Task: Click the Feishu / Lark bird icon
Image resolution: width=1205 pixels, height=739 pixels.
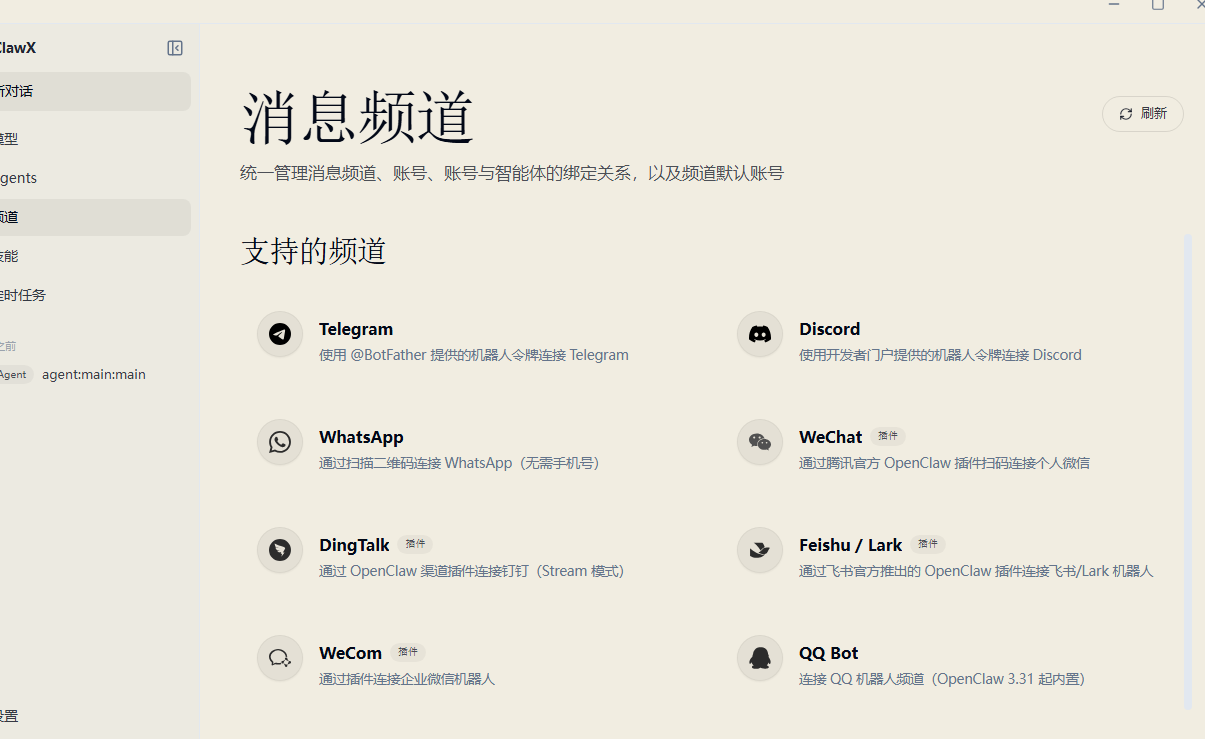Action: pos(760,550)
